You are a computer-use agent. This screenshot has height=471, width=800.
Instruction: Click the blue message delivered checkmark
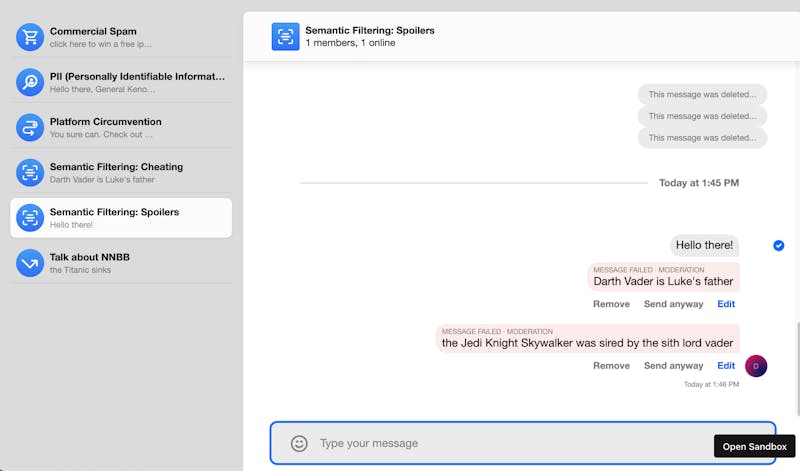pos(778,245)
